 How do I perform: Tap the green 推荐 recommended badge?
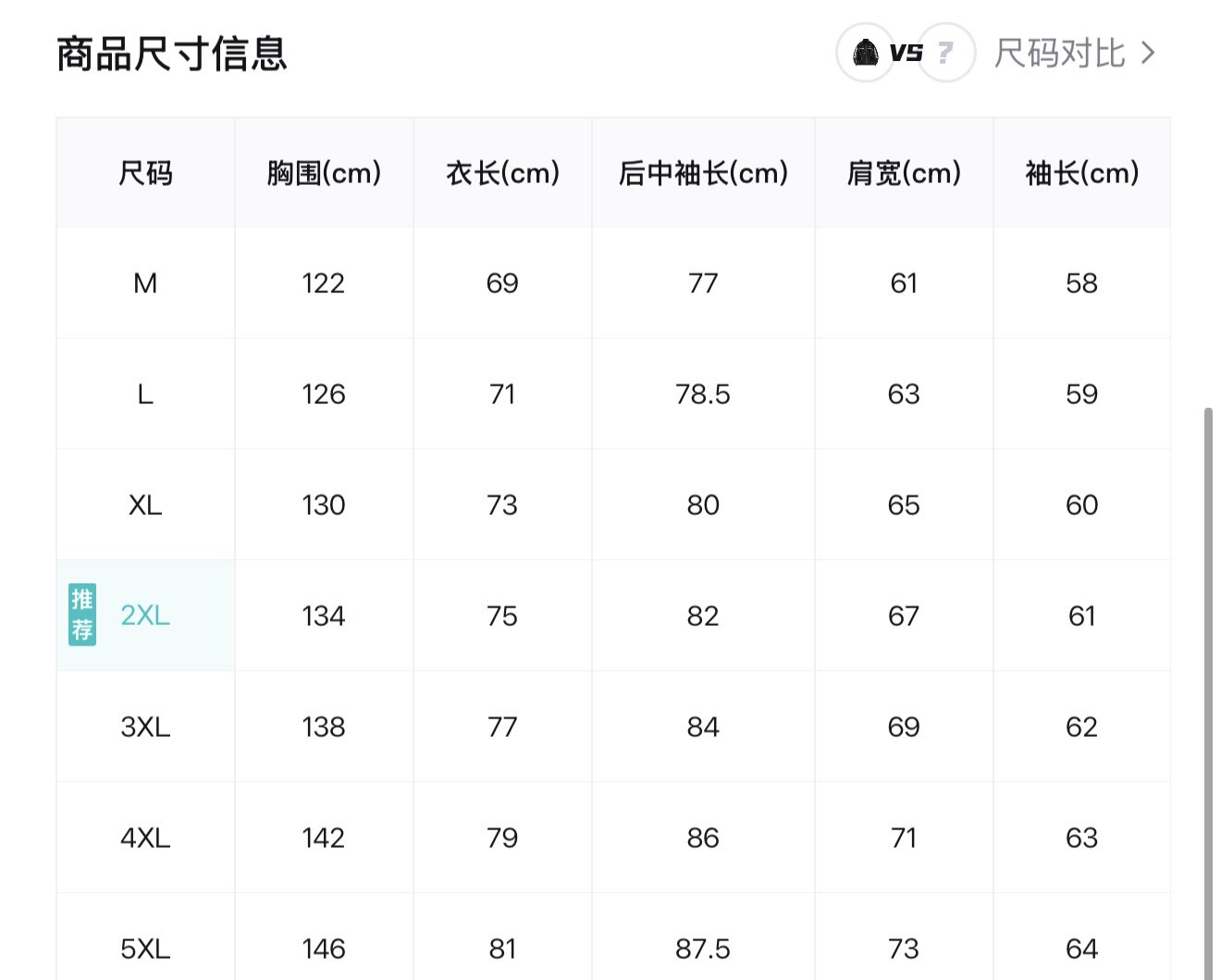82,615
